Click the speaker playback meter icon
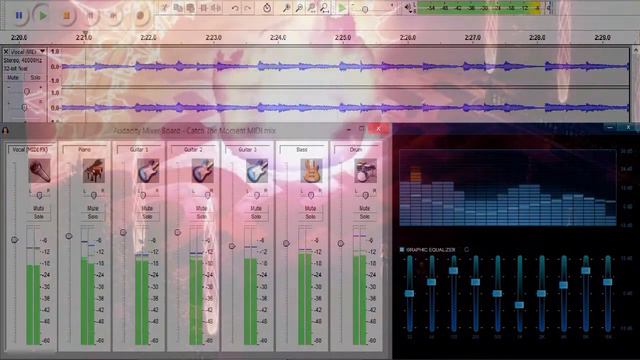The height and width of the screenshot is (360, 640). (408, 7)
